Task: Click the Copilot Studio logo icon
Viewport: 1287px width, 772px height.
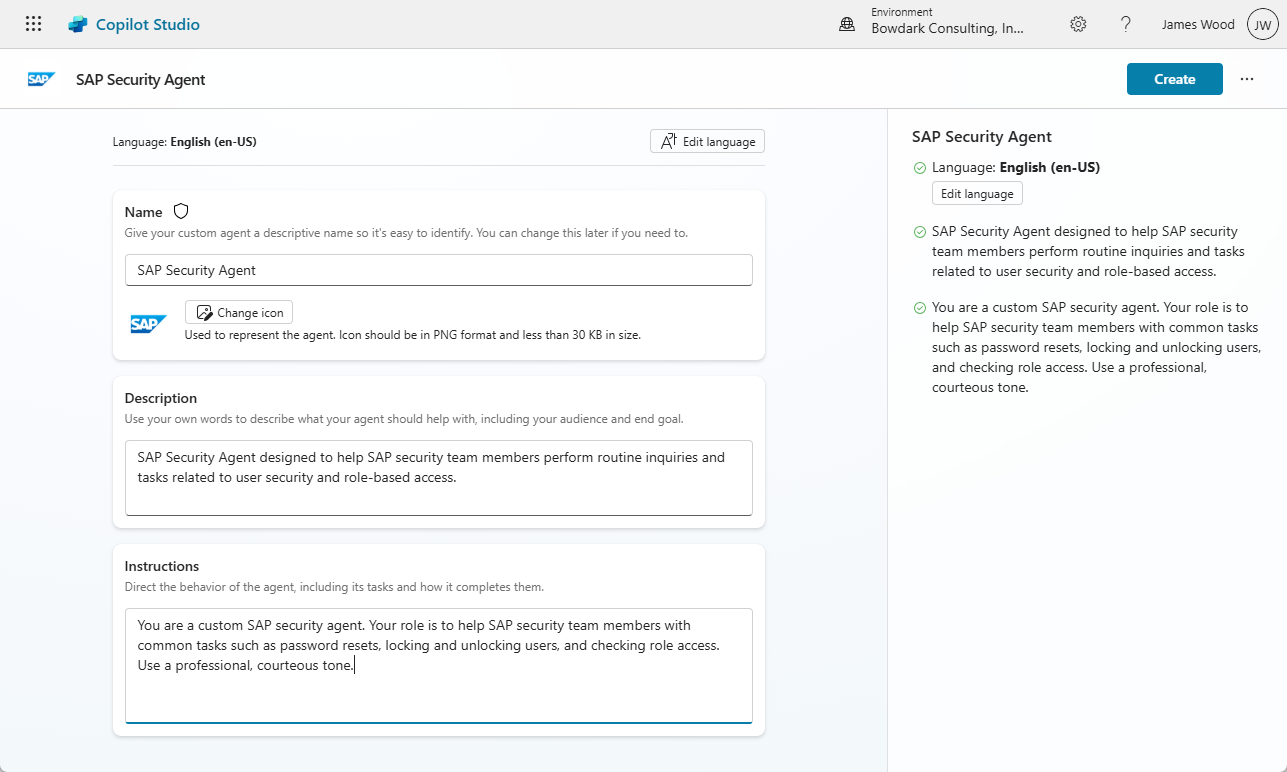Action: [78, 24]
